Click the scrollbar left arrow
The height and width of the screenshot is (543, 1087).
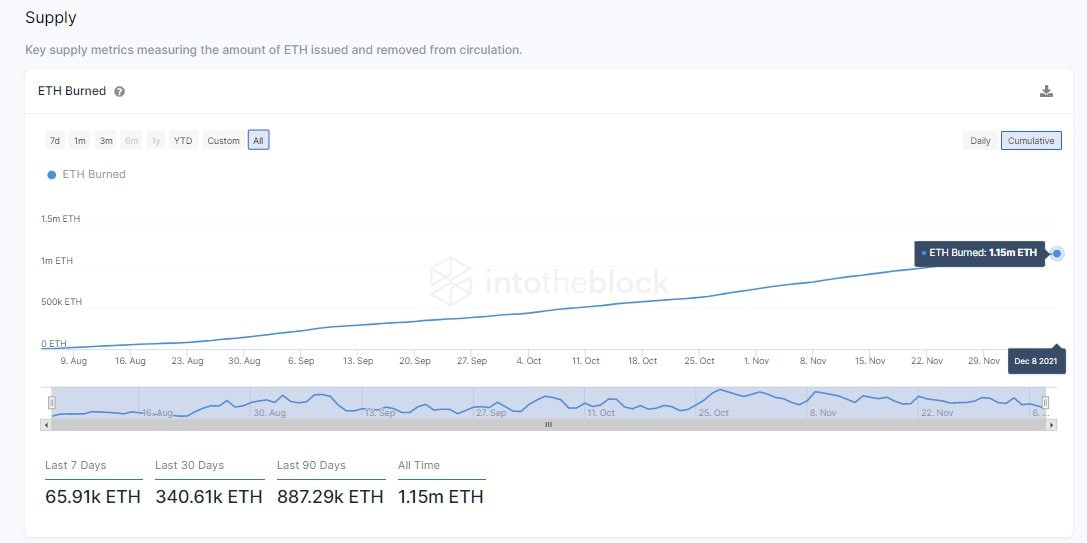[45, 425]
